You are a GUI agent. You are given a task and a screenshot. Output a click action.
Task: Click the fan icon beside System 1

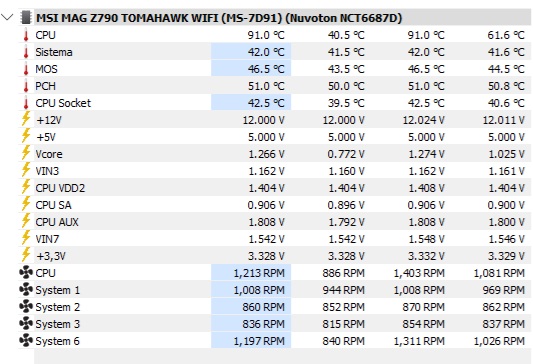tap(26, 290)
